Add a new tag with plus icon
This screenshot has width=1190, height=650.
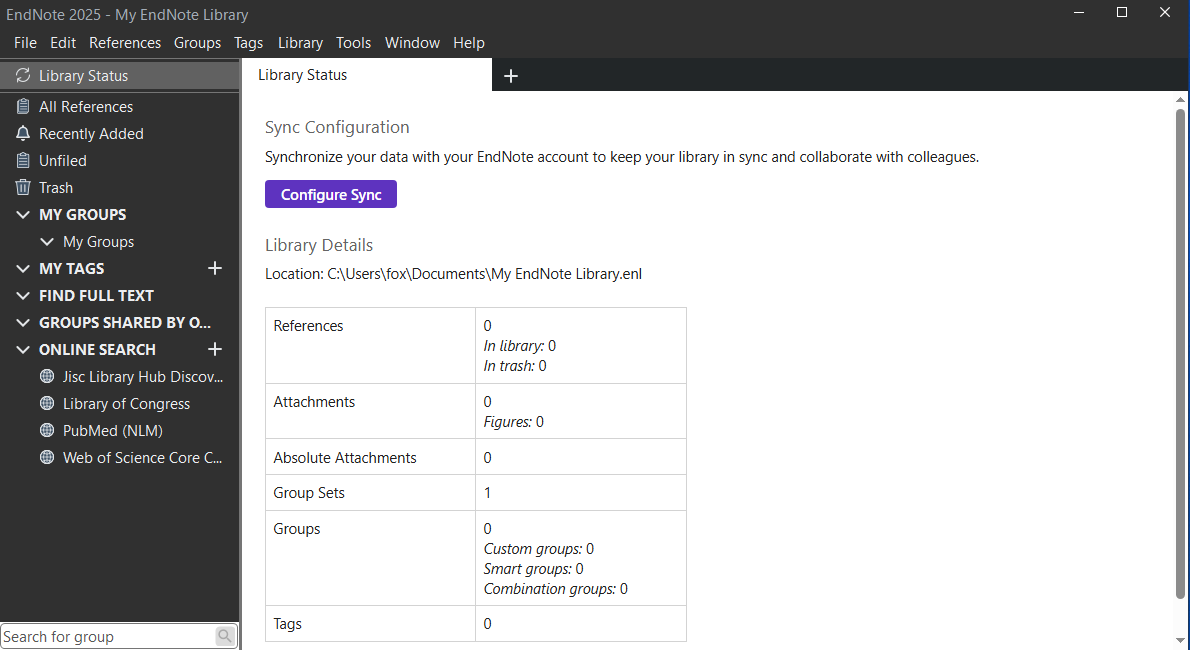click(214, 269)
